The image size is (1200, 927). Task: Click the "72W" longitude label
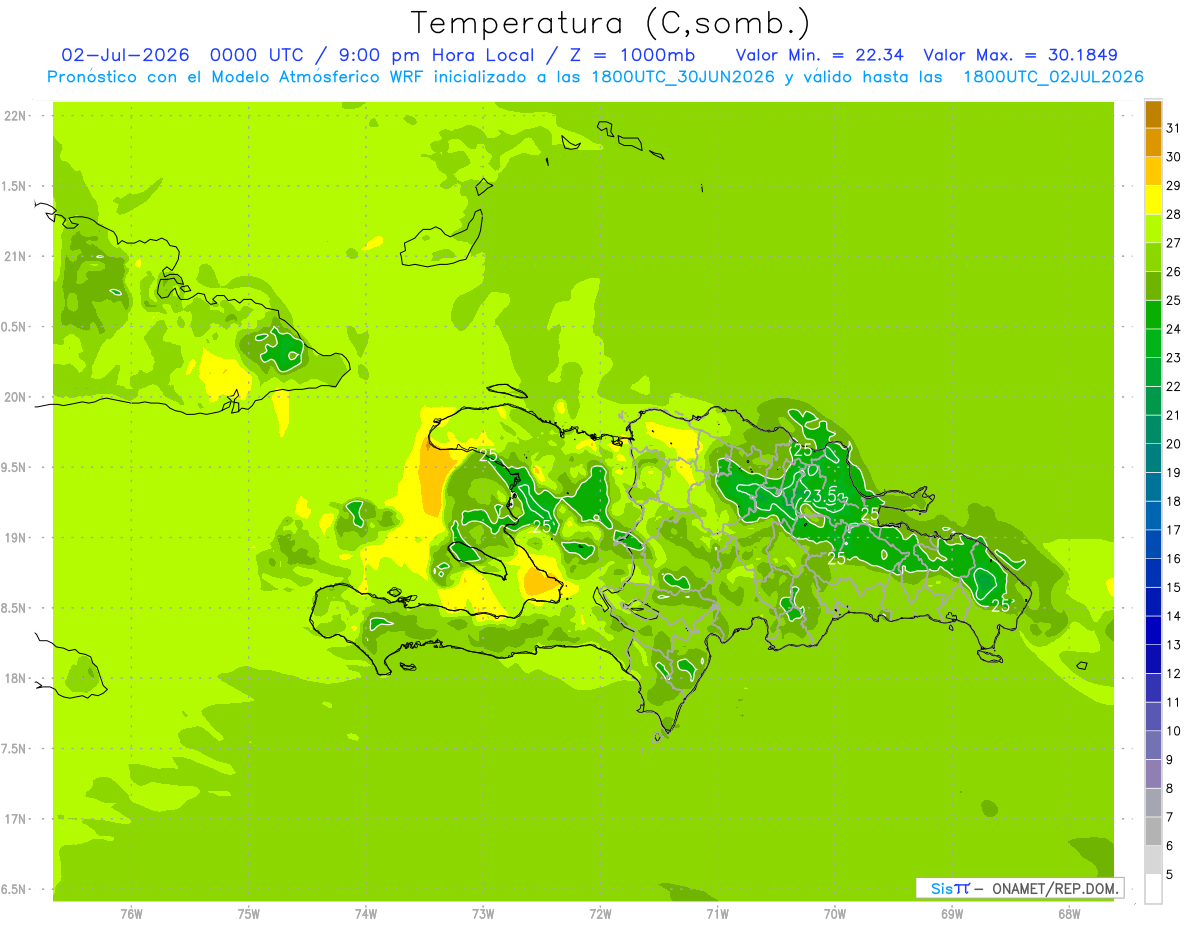[600, 913]
